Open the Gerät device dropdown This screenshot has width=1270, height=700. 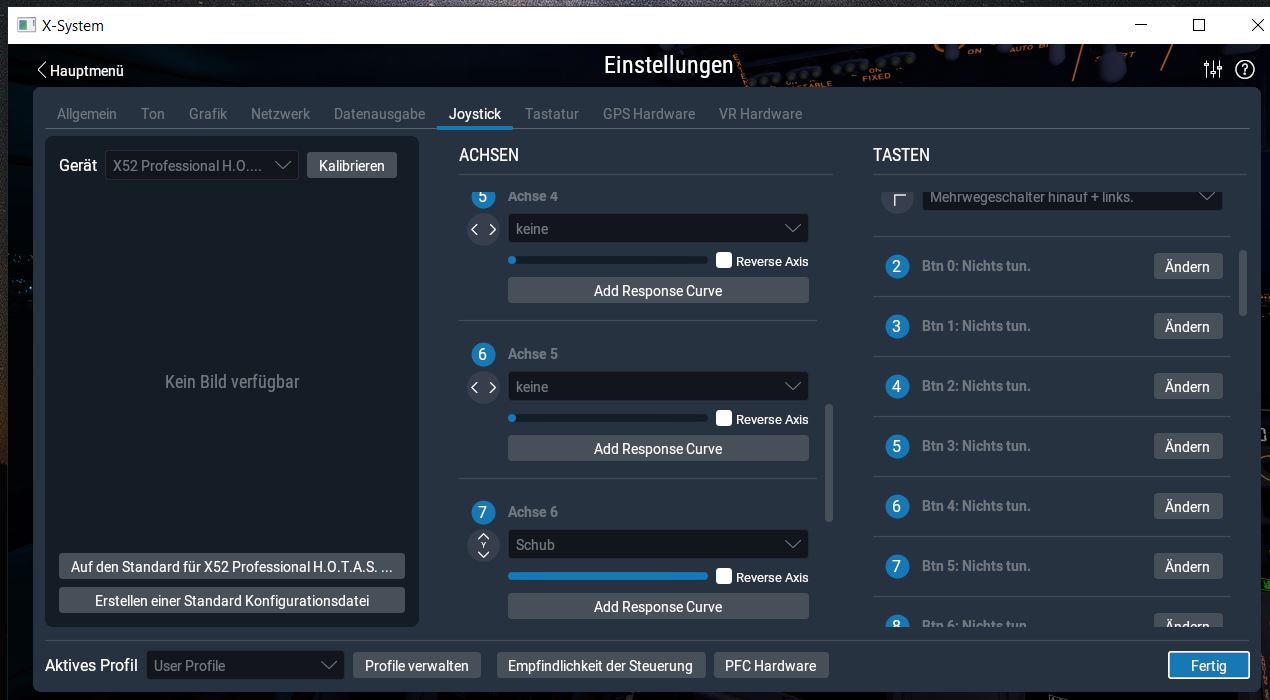click(201, 166)
